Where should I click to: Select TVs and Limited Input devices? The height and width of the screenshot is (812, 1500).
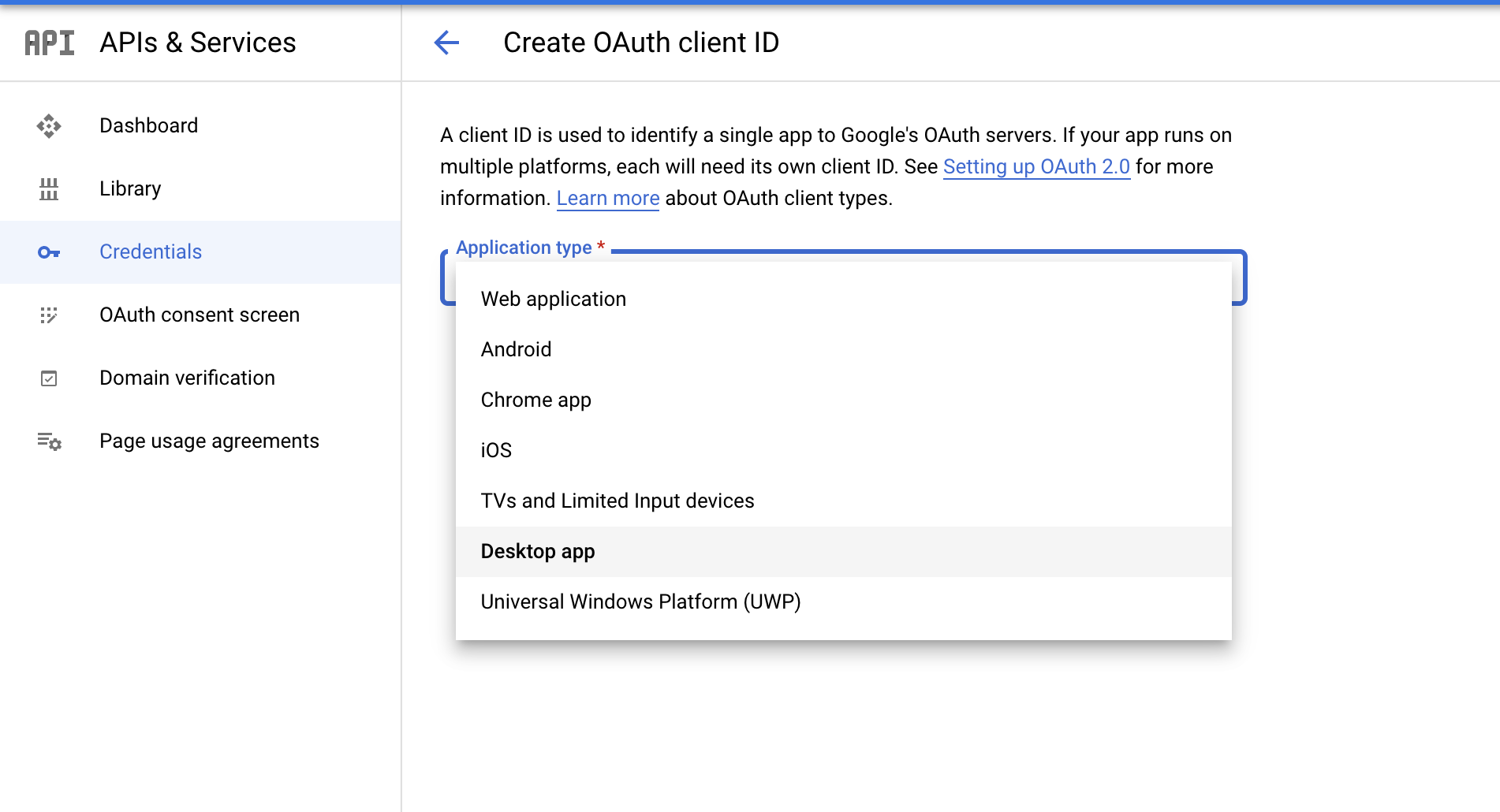pyautogui.click(x=844, y=501)
